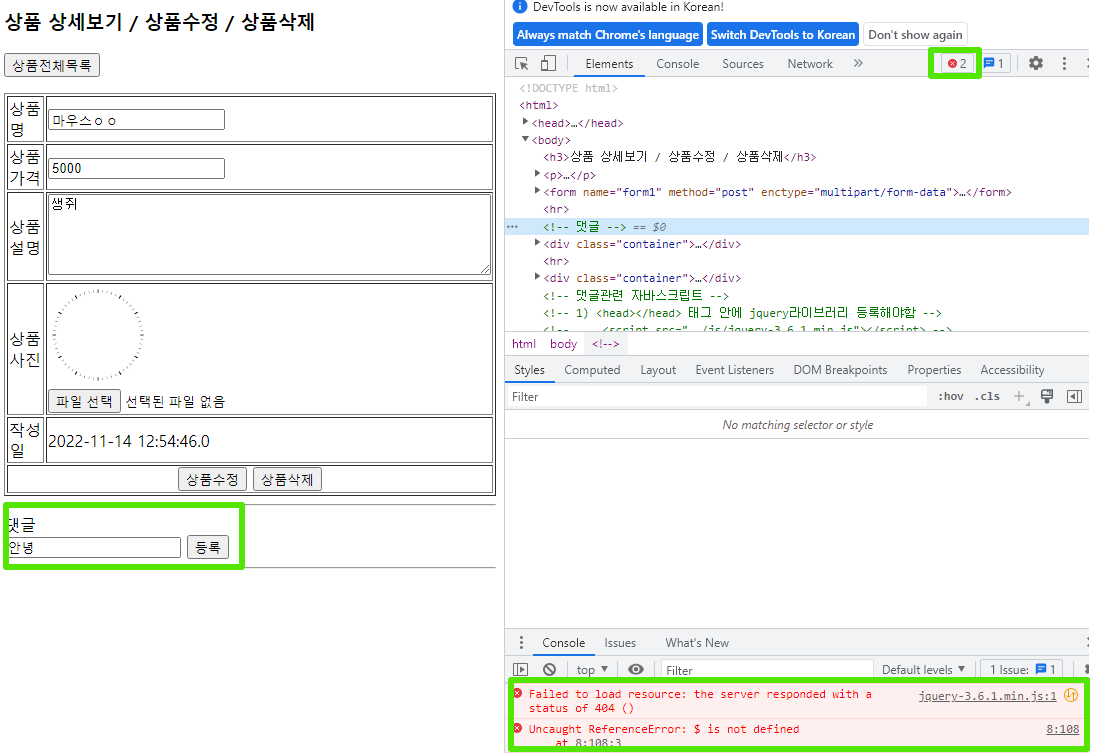
Task: Select the h3 heading node in DOM
Action: click(679, 157)
